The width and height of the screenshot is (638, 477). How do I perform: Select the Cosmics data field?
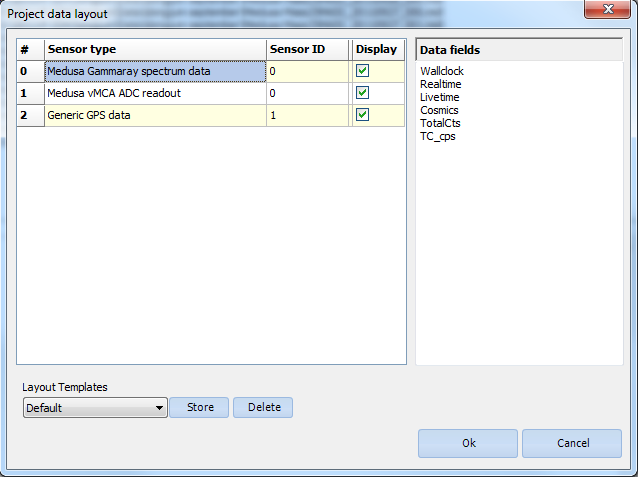pyautogui.click(x=439, y=110)
